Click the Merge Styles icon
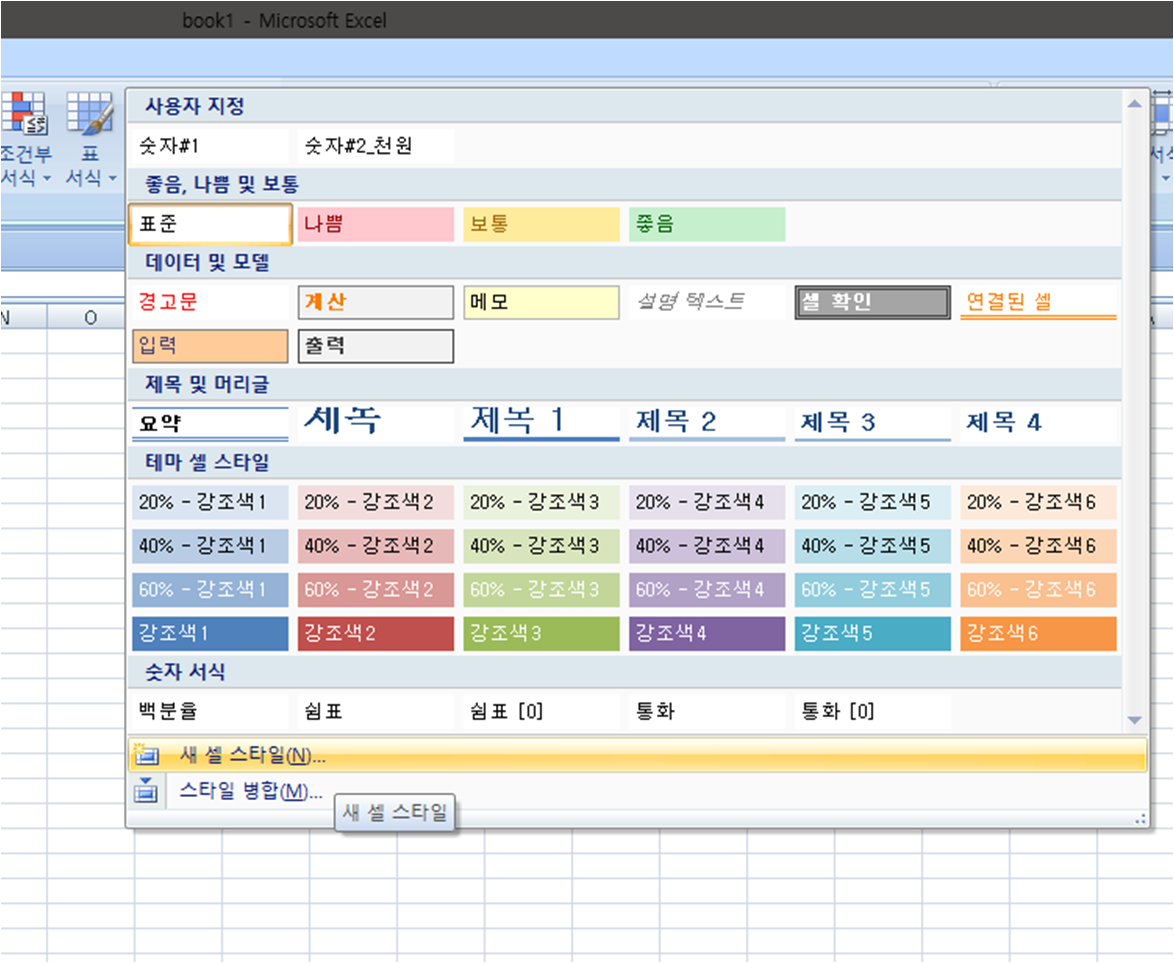The height and width of the screenshot is (963, 1174). click(146, 789)
